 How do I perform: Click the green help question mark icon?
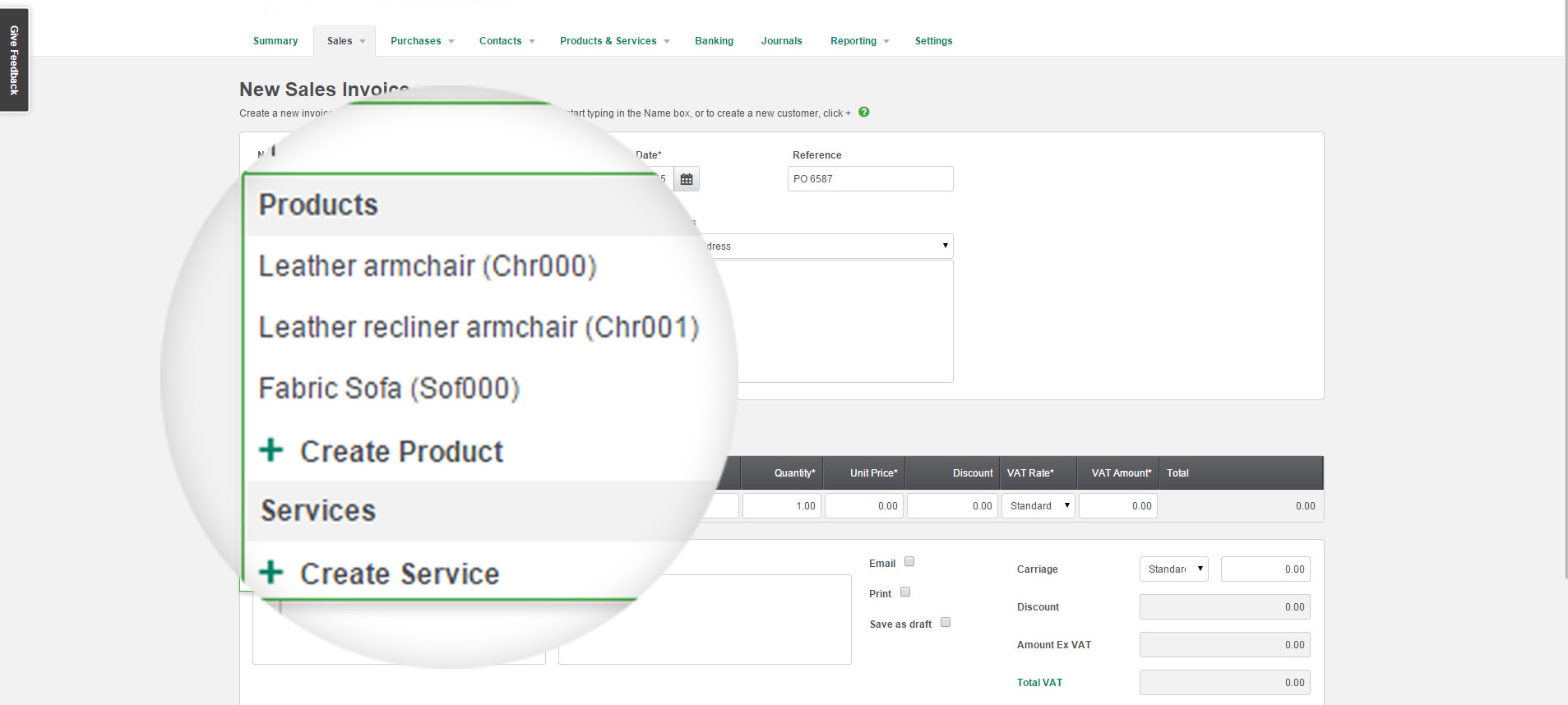(863, 113)
